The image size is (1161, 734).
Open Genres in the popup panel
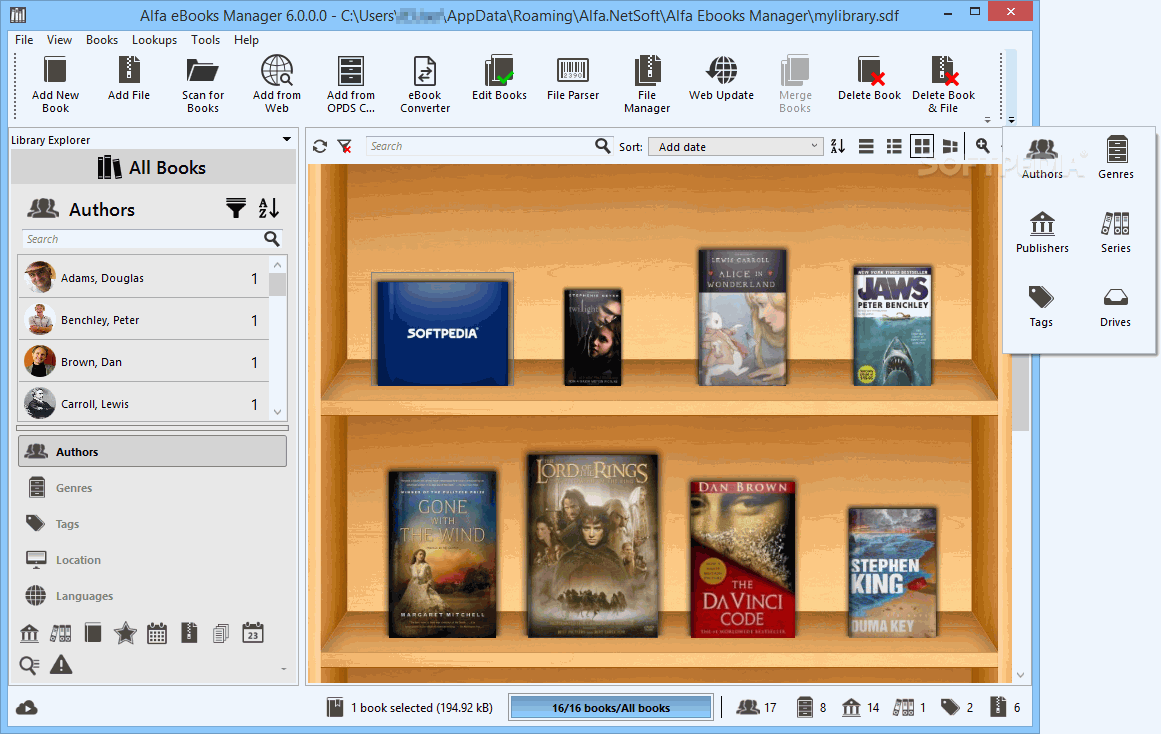pyautogui.click(x=1115, y=159)
